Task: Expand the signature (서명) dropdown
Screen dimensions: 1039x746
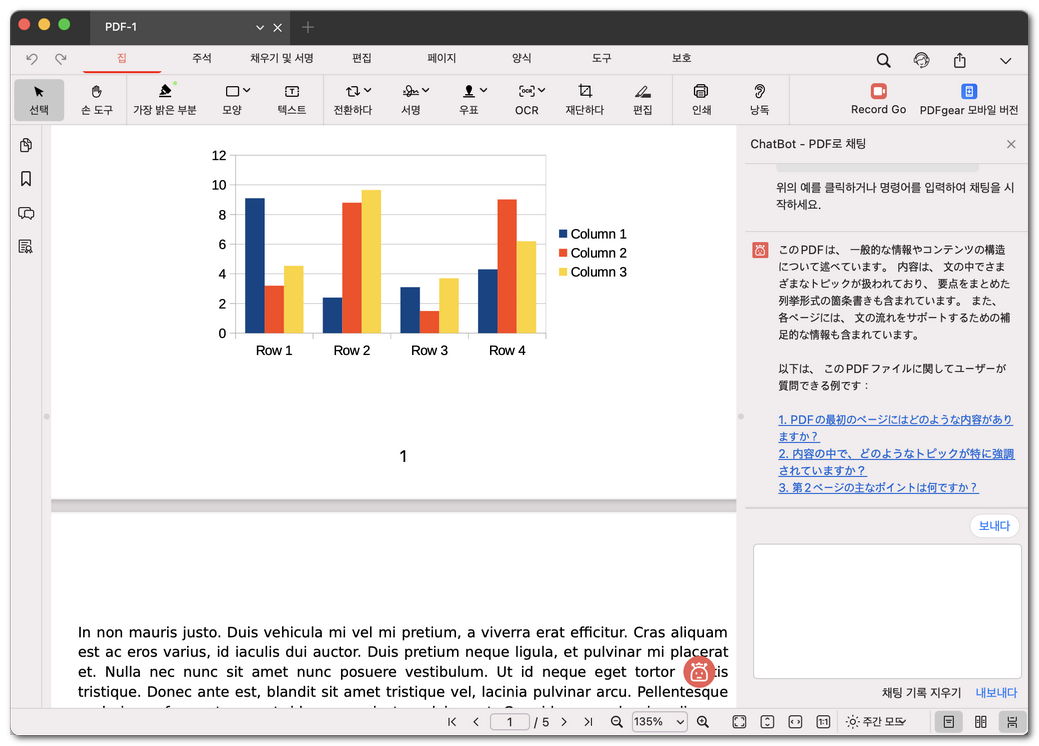Action: (412, 98)
